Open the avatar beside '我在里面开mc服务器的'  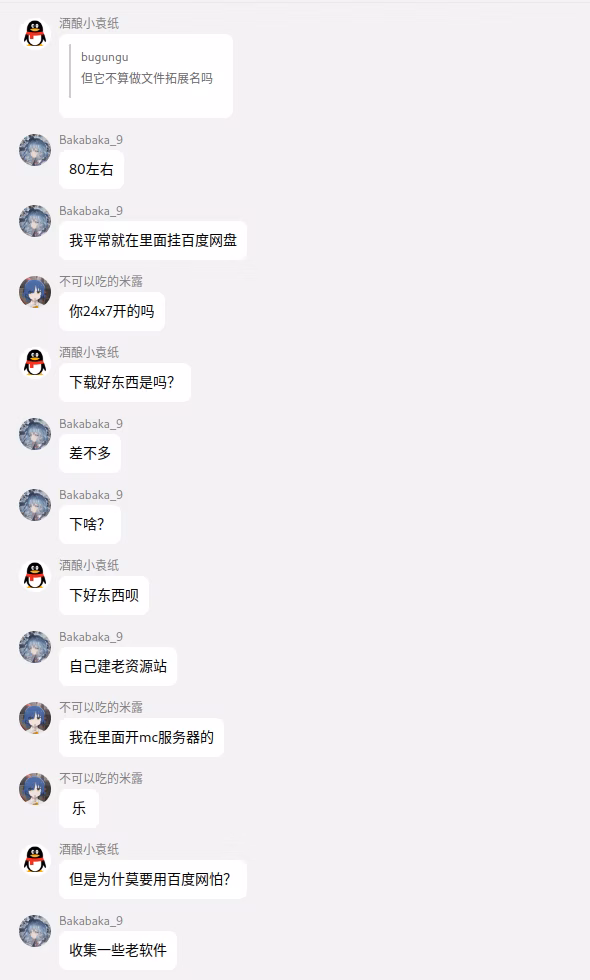pyautogui.click(x=35, y=718)
